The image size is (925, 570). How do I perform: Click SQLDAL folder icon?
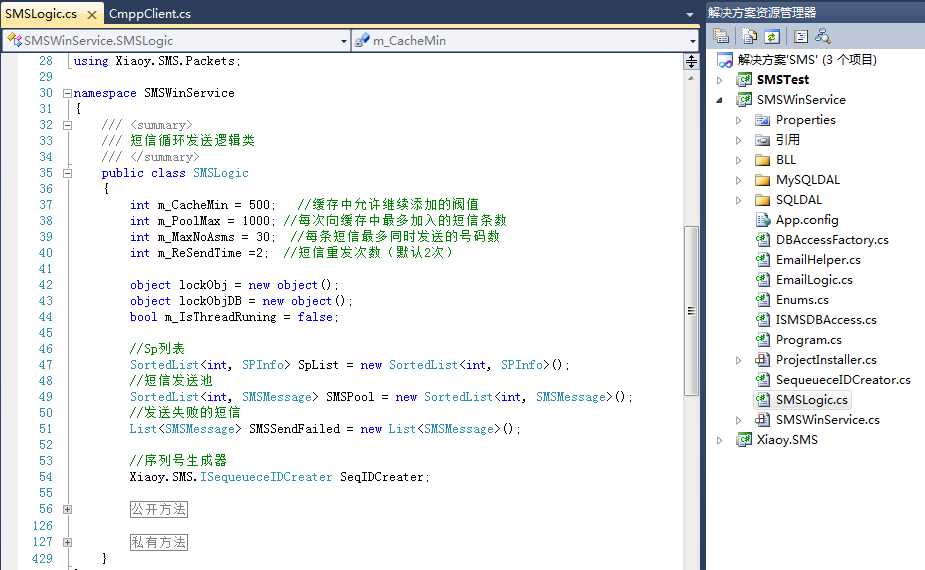tap(763, 200)
